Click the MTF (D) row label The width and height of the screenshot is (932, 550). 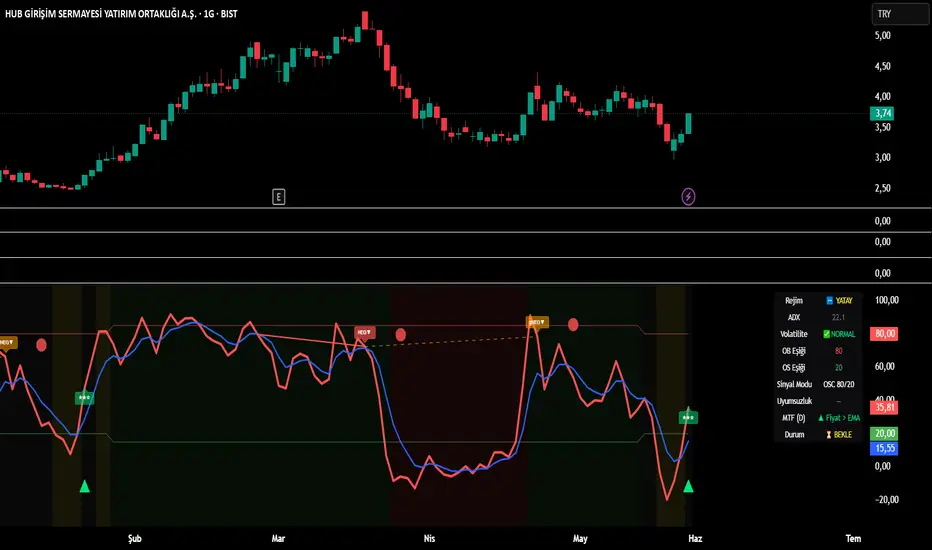click(794, 418)
